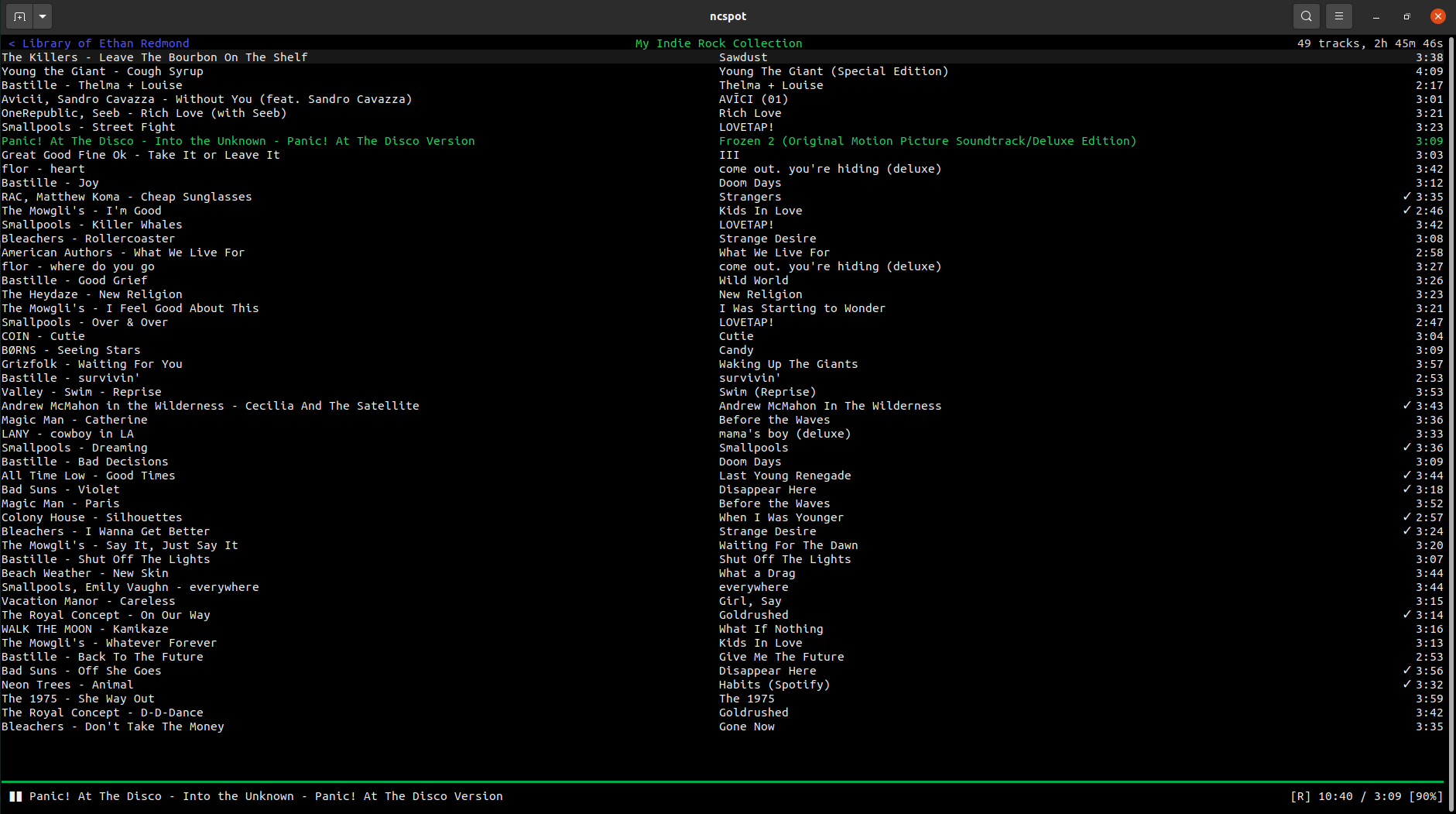
Task: Select The Heydaze - New Religion track
Action: (722, 294)
